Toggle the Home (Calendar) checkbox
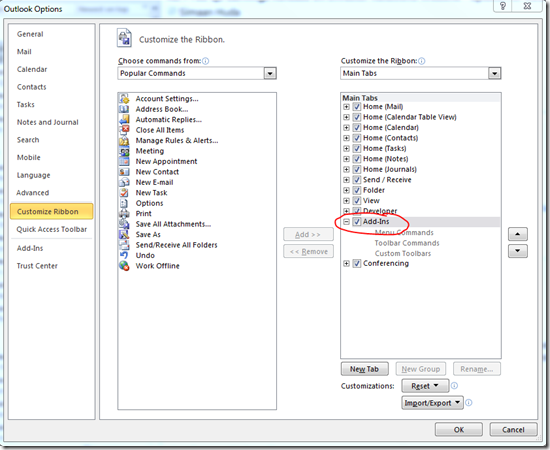 [x=357, y=128]
